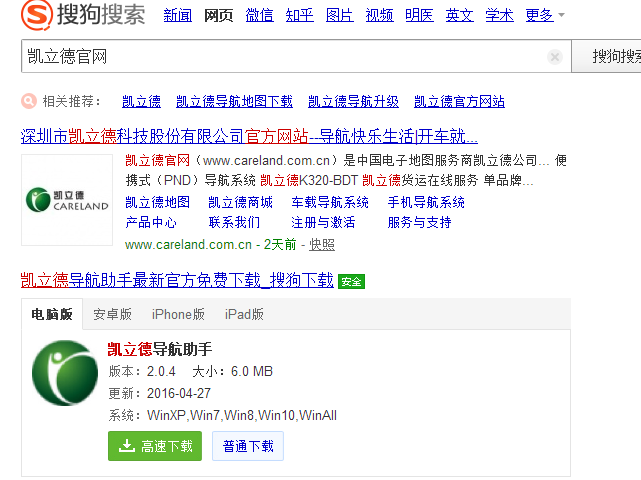Click the green 高速下载 button
Viewport: 641px width, 480px height.
pyautogui.click(x=155, y=446)
